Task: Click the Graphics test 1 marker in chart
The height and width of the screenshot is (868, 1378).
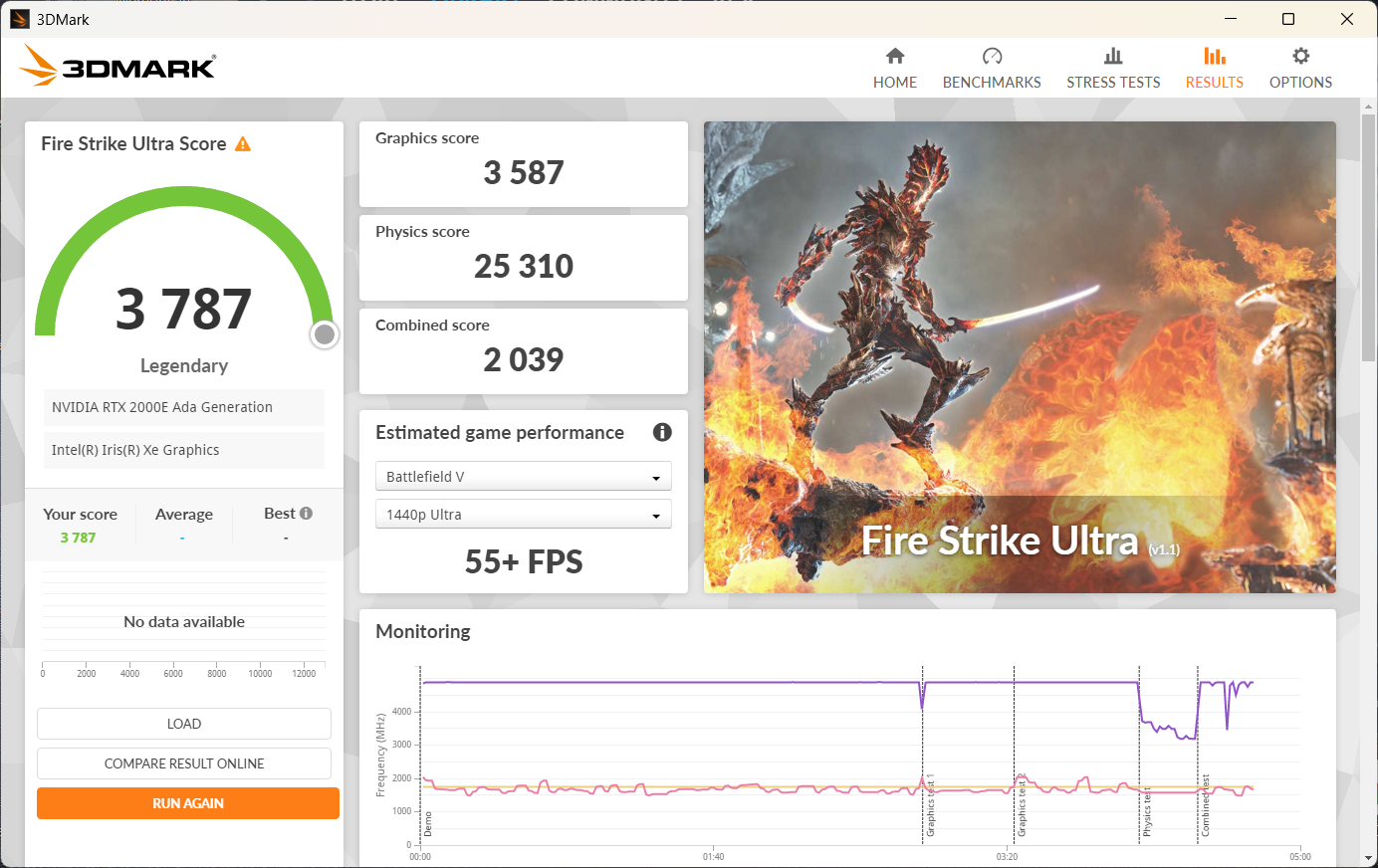Action: coord(930,804)
